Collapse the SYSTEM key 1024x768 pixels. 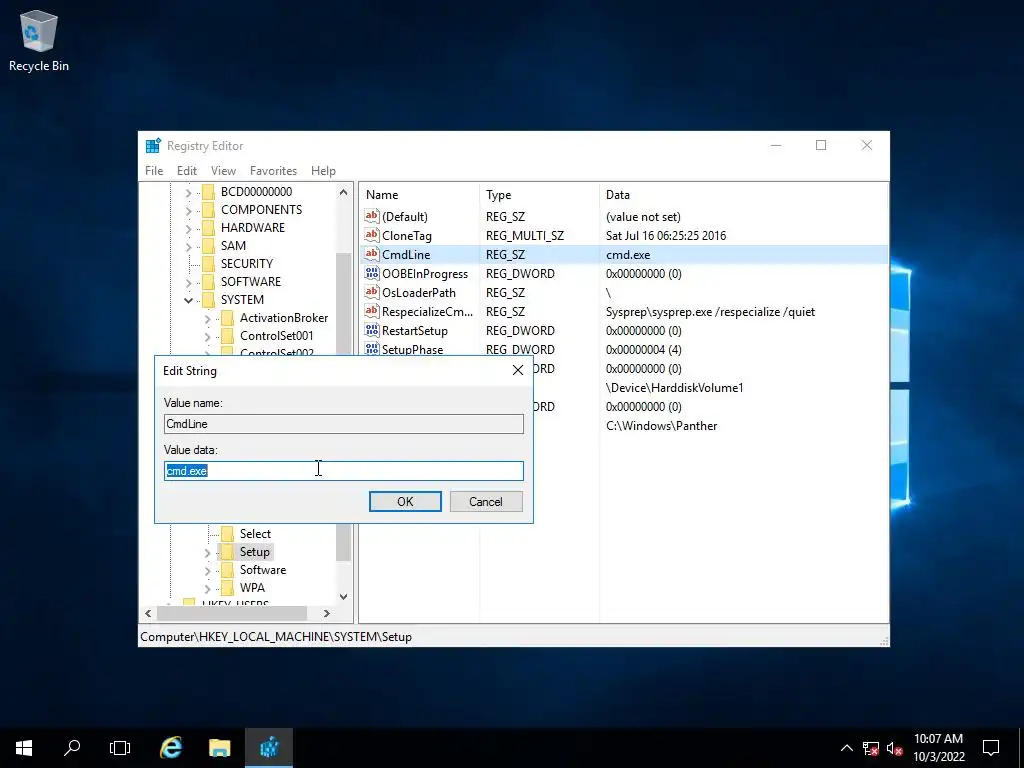click(x=189, y=300)
